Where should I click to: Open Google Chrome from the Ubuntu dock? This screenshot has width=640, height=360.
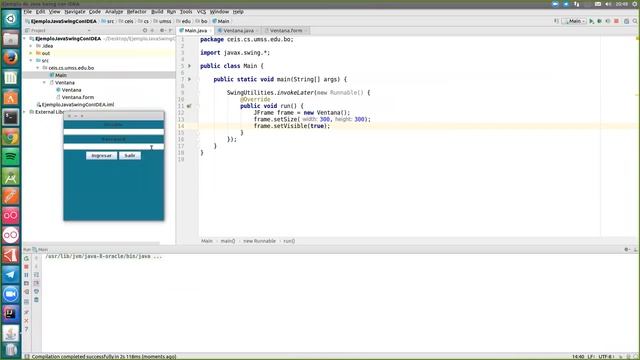click(11, 137)
